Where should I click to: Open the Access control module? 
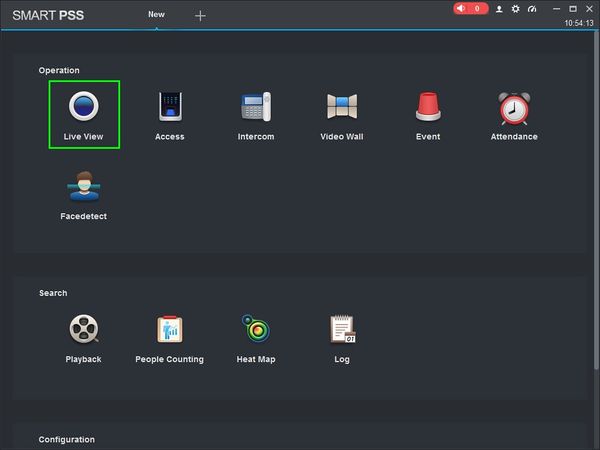(x=170, y=116)
